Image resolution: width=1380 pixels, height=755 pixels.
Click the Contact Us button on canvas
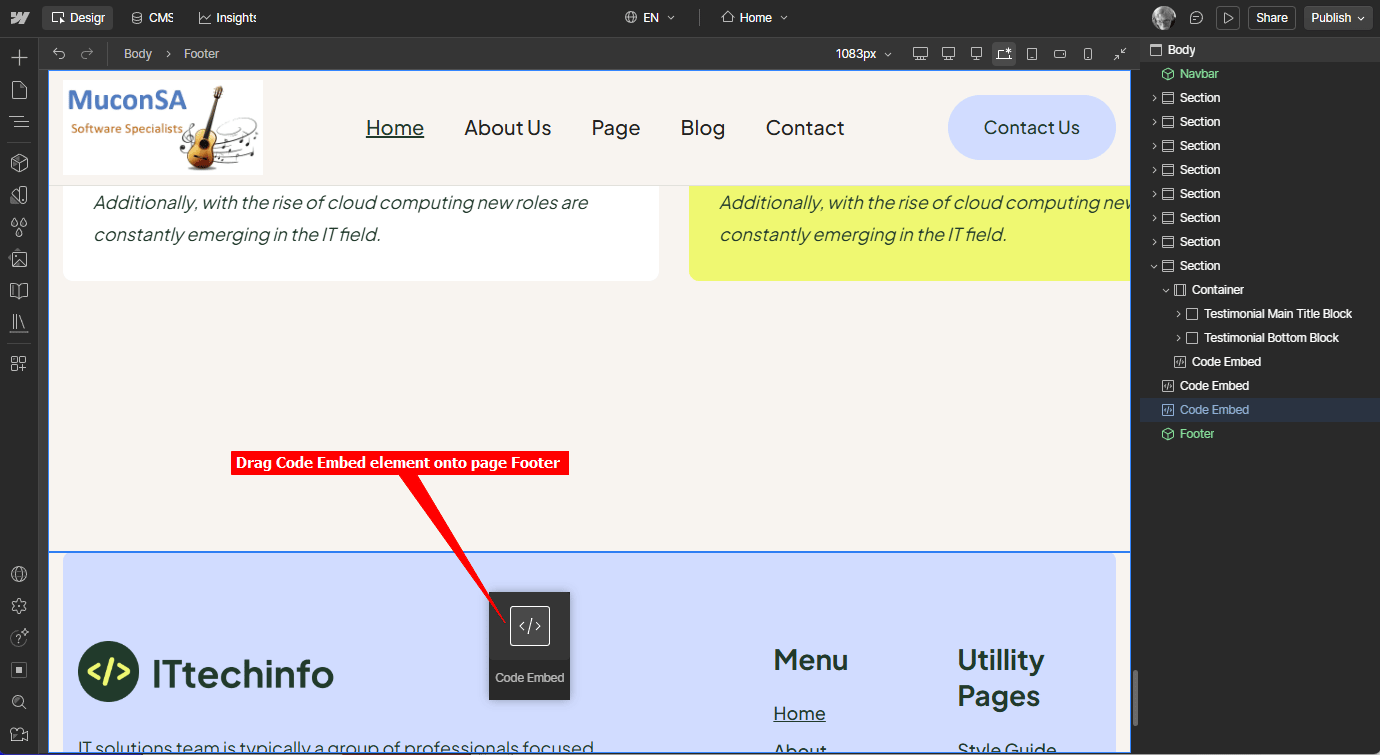[1031, 128]
